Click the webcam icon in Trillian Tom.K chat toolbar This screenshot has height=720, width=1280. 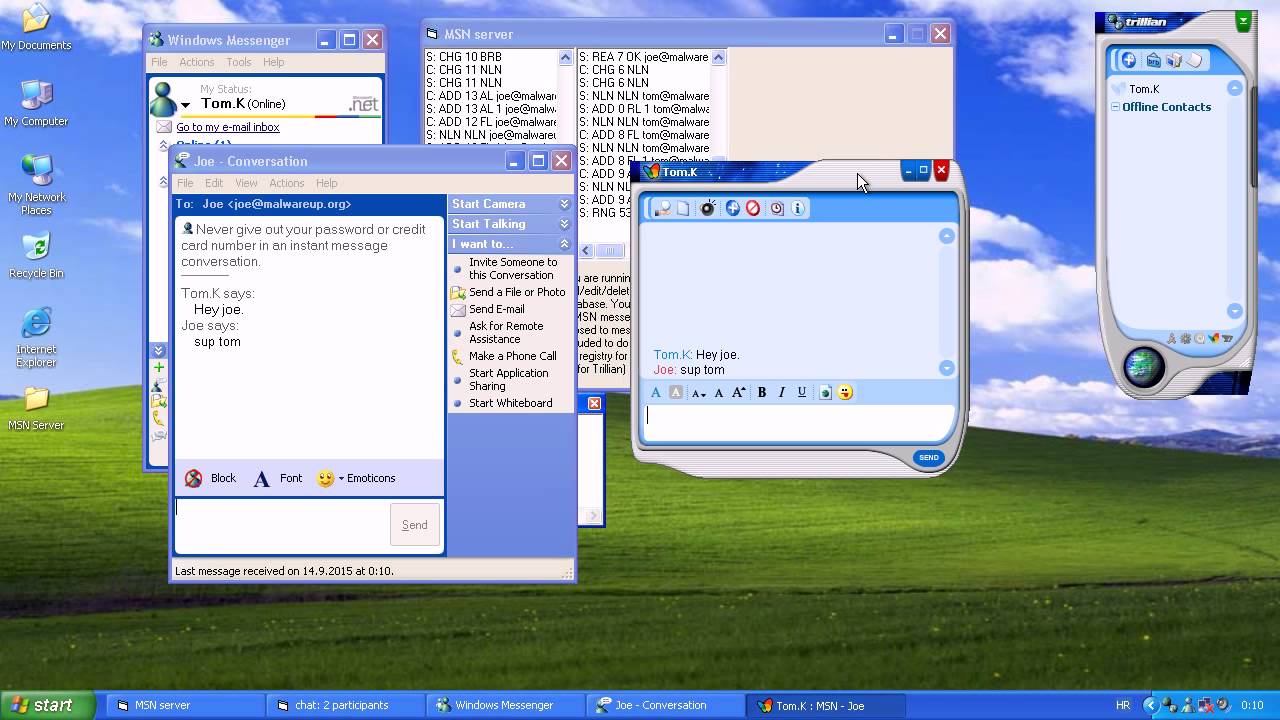[x=708, y=208]
